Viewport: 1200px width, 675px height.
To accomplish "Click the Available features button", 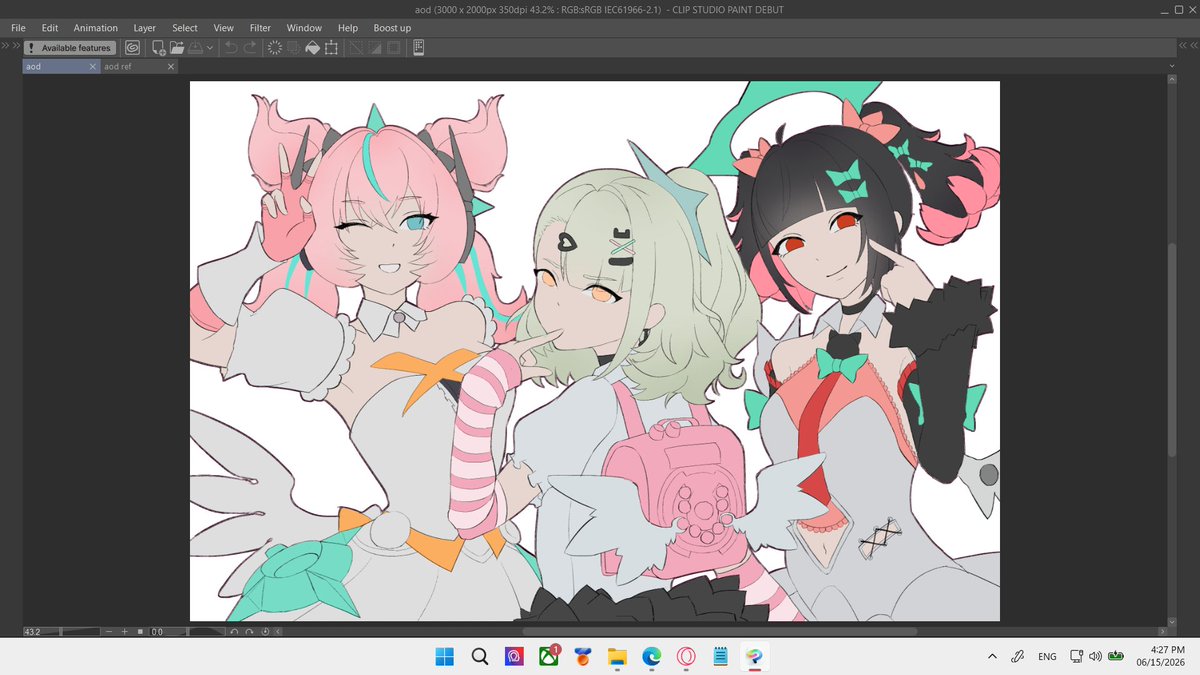I will [70, 48].
